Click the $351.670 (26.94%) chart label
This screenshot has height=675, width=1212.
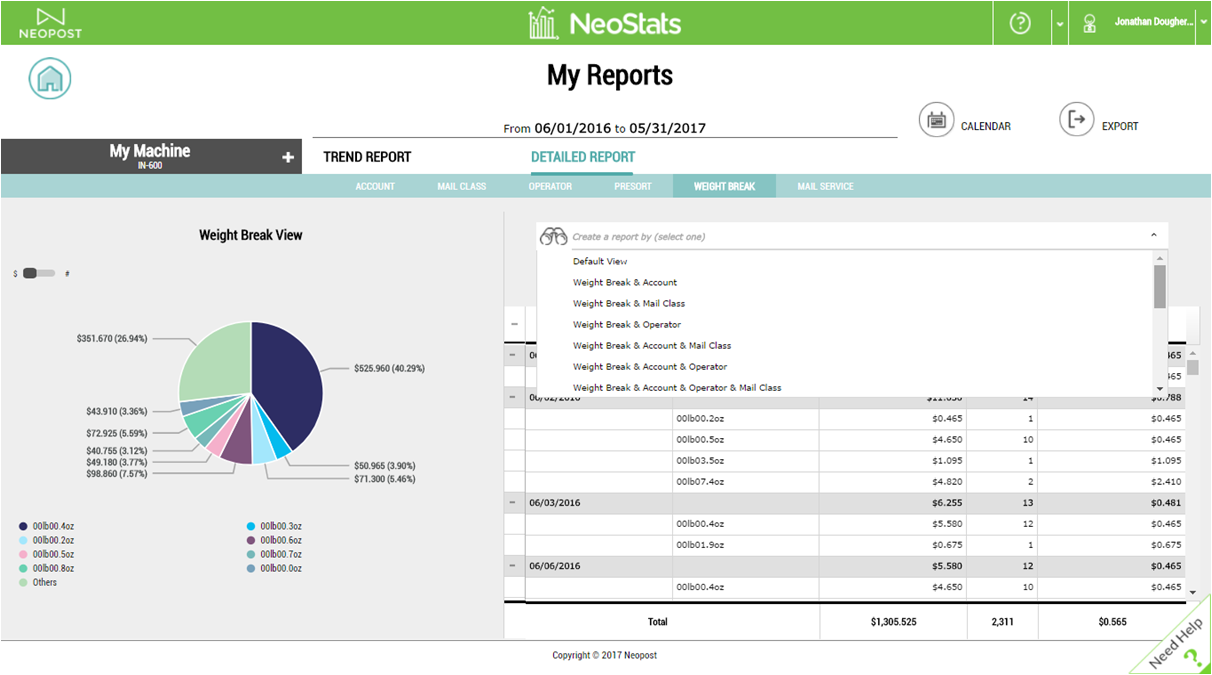pos(112,338)
